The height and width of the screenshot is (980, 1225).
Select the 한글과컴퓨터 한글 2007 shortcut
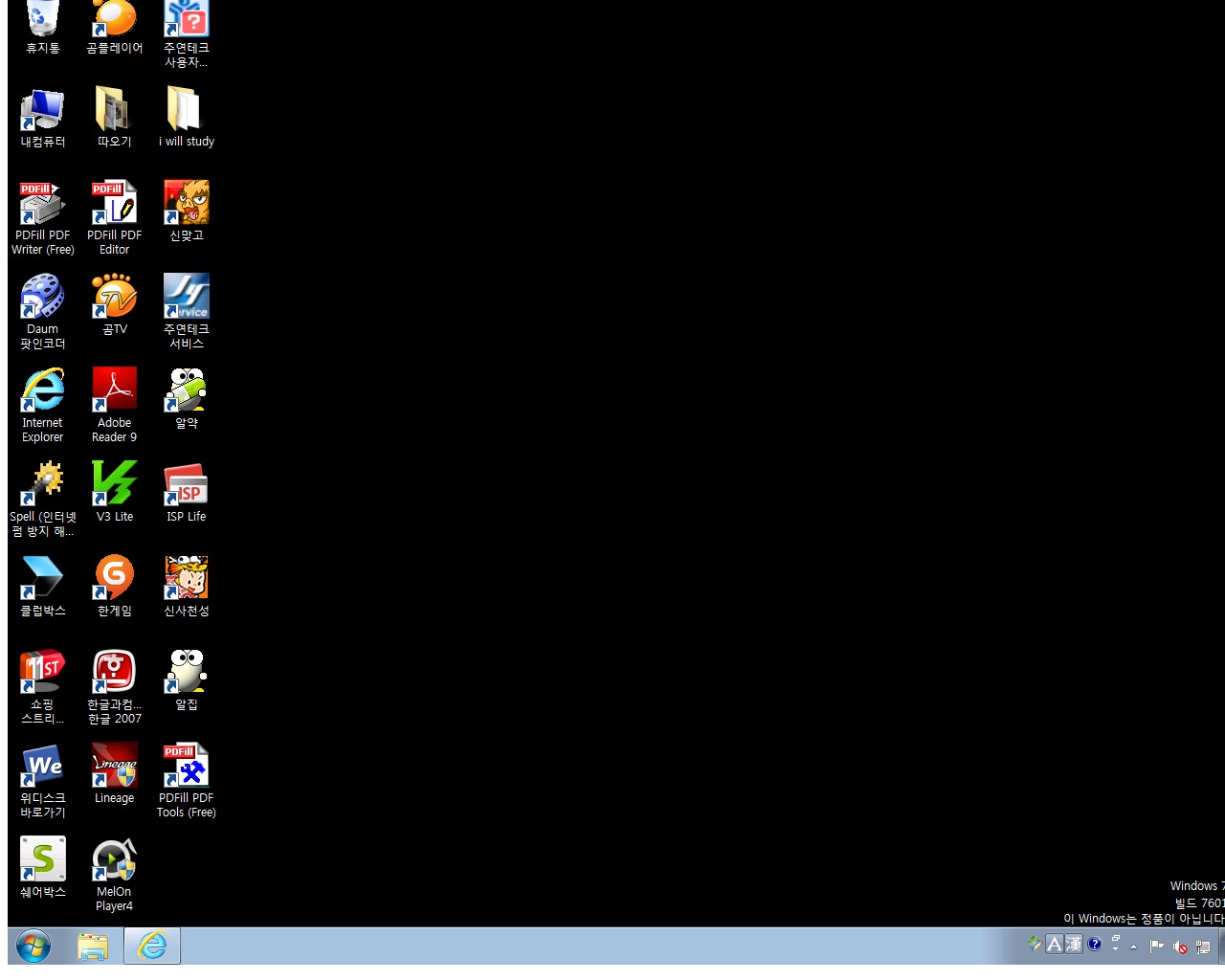tap(114, 687)
